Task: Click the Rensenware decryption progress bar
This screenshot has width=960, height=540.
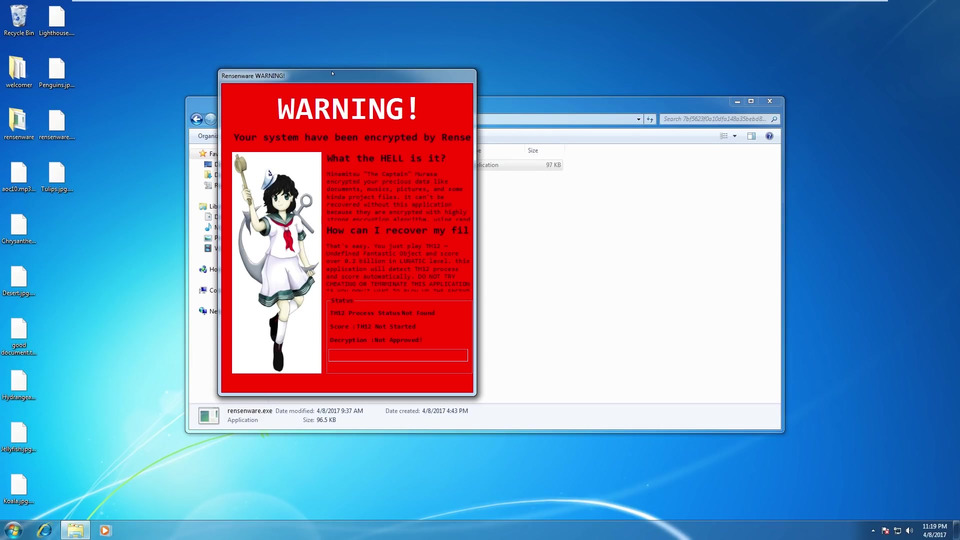Action: coord(398,355)
